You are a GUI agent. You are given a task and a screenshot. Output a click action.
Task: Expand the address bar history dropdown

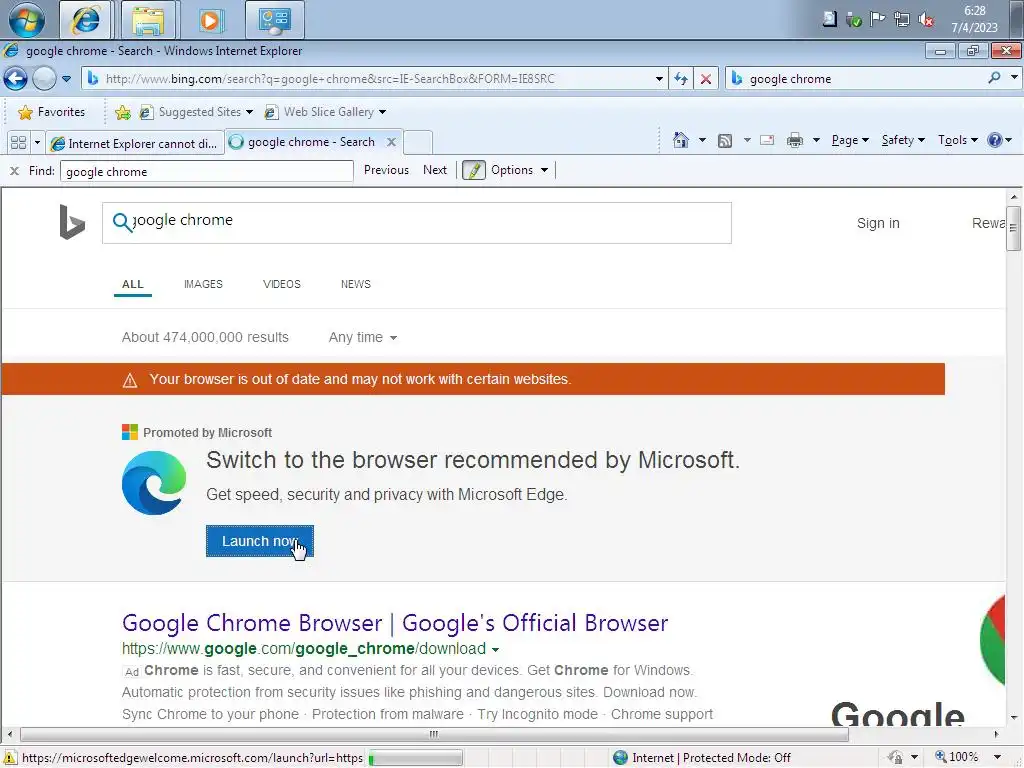(x=659, y=79)
